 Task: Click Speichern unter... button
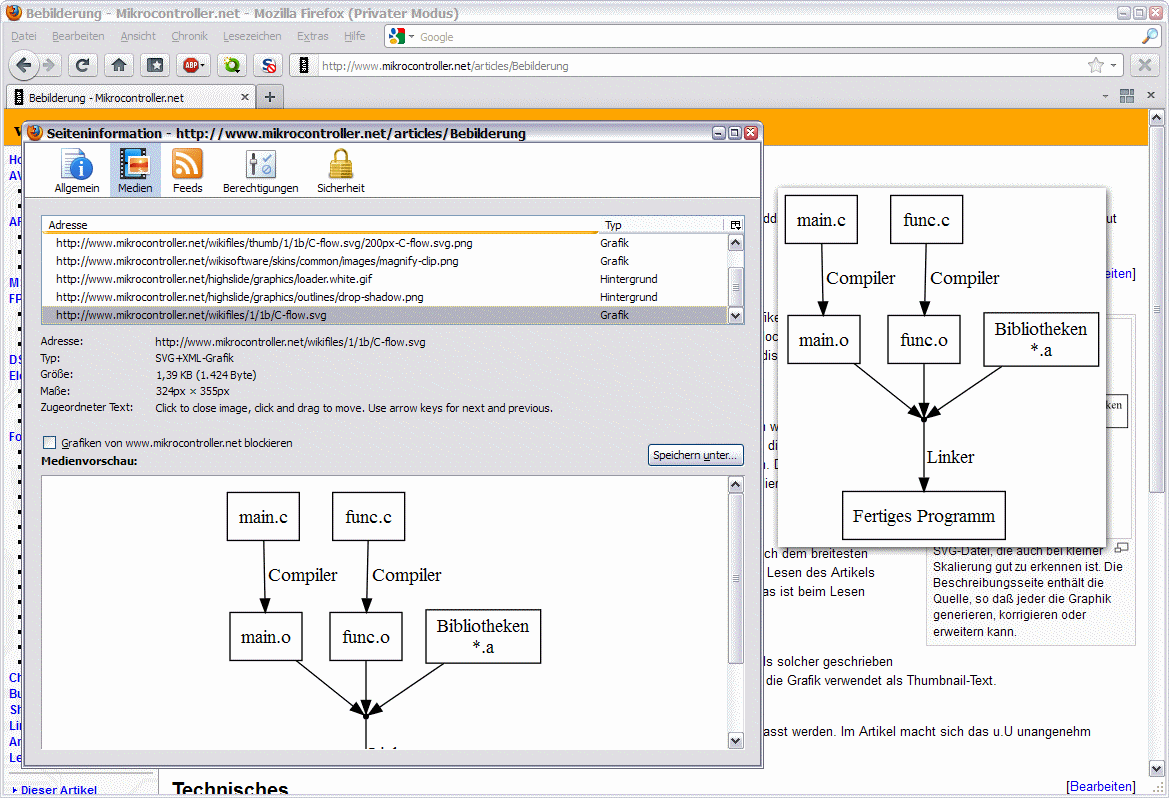[696, 455]
